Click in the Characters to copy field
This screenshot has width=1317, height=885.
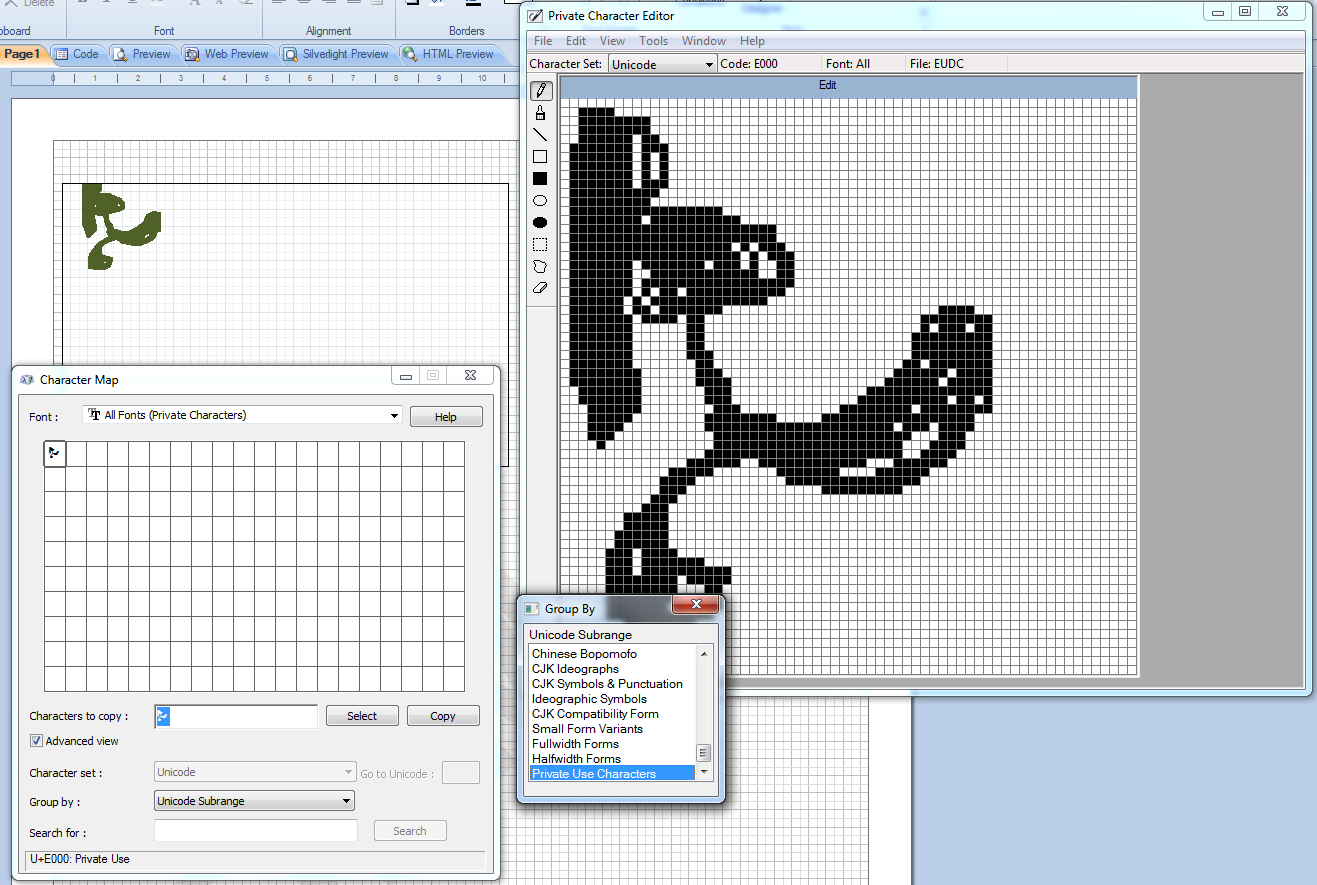pos(236,716)
